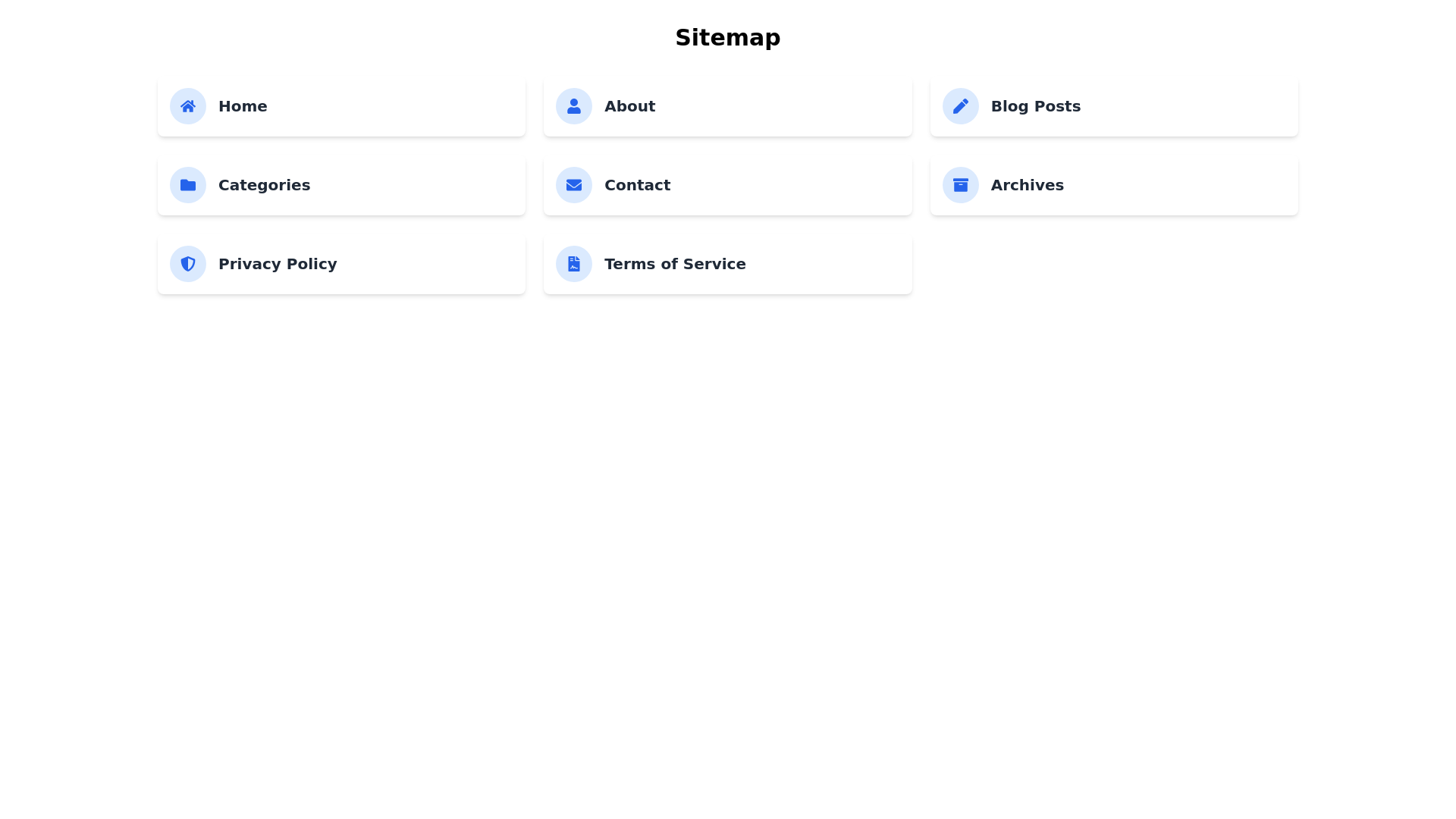Select the envelope icon beside Contact
Screen dimensions: 1456x819
[x=573, y=185]
